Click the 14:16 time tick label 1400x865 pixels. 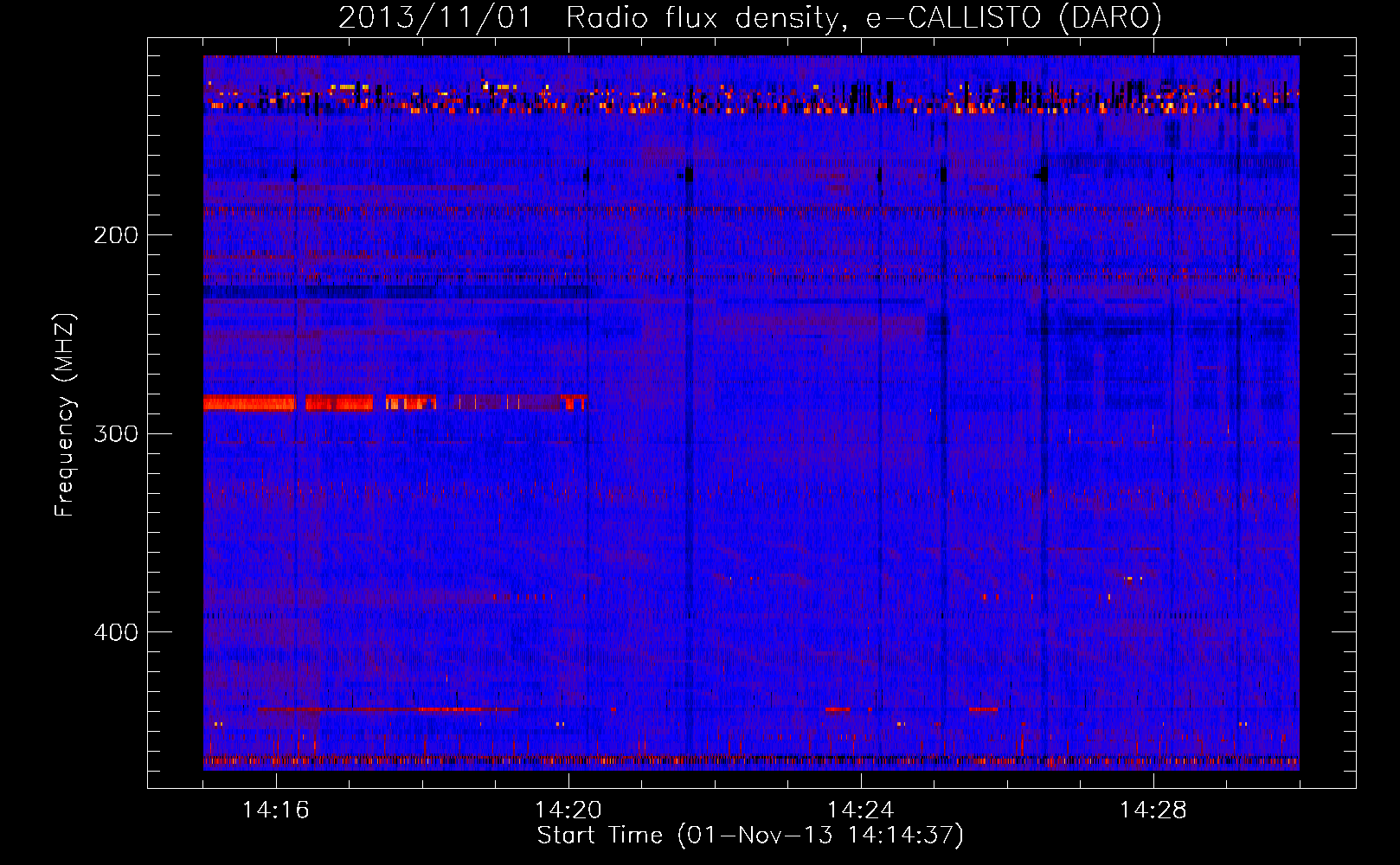[276, 810]
